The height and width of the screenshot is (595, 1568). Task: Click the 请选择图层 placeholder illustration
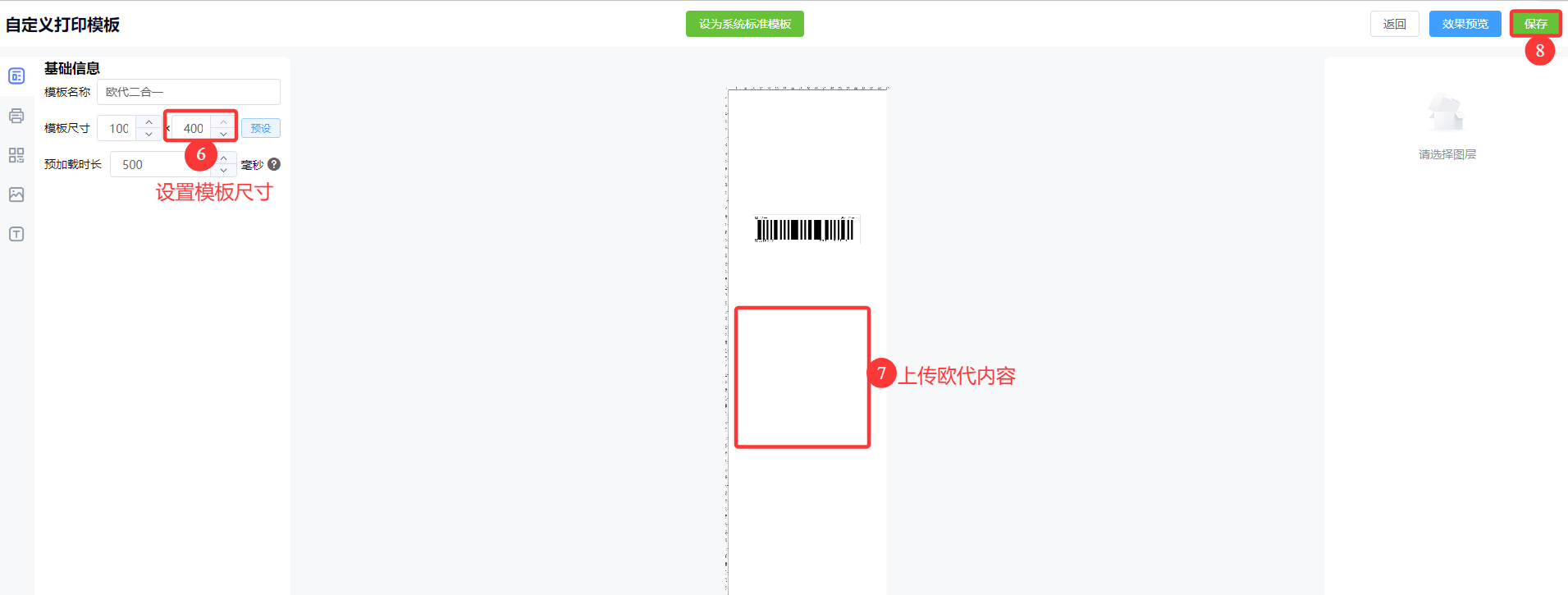tap(1447, 115)
